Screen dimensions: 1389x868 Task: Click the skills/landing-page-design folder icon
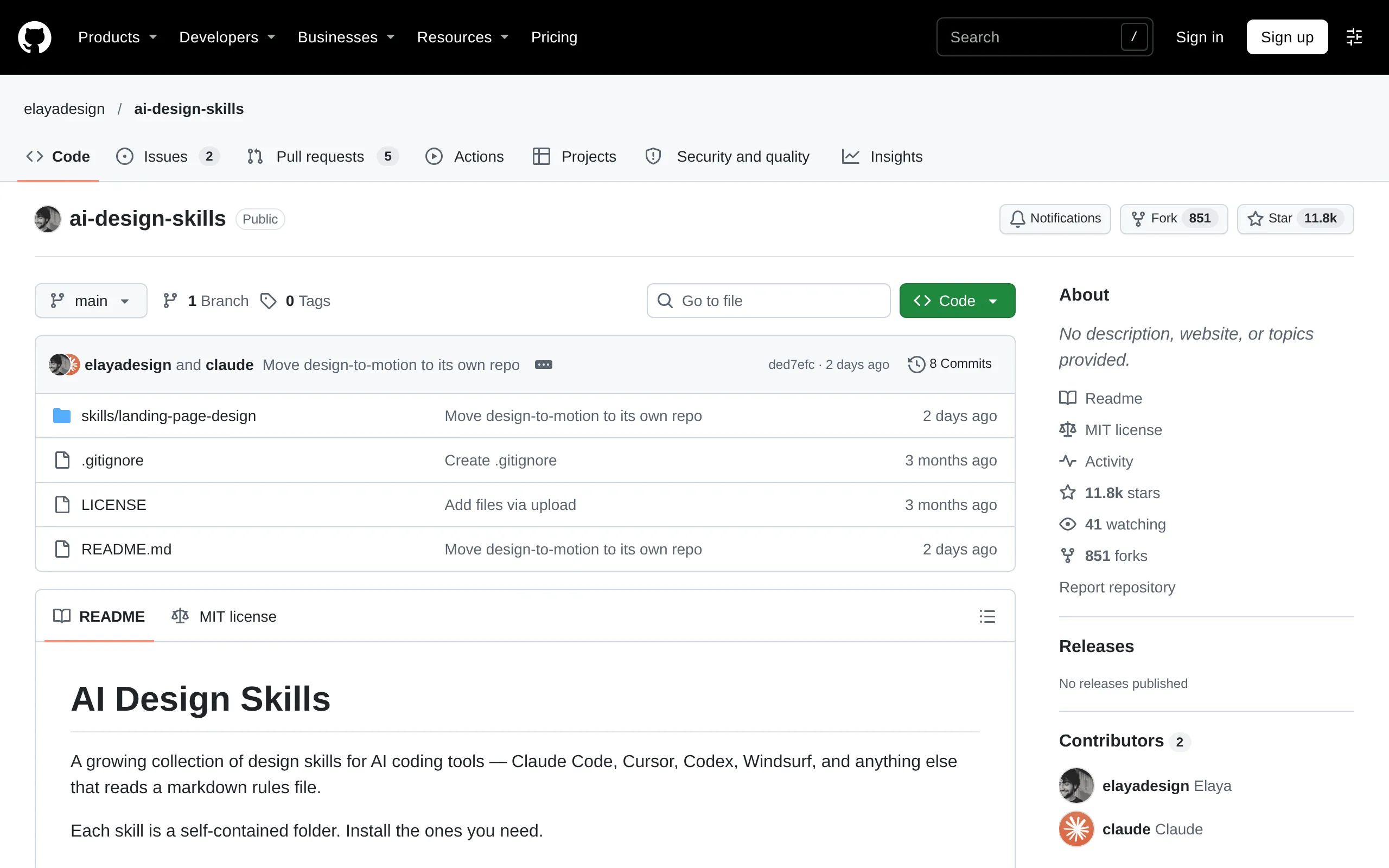pos(61,416)
